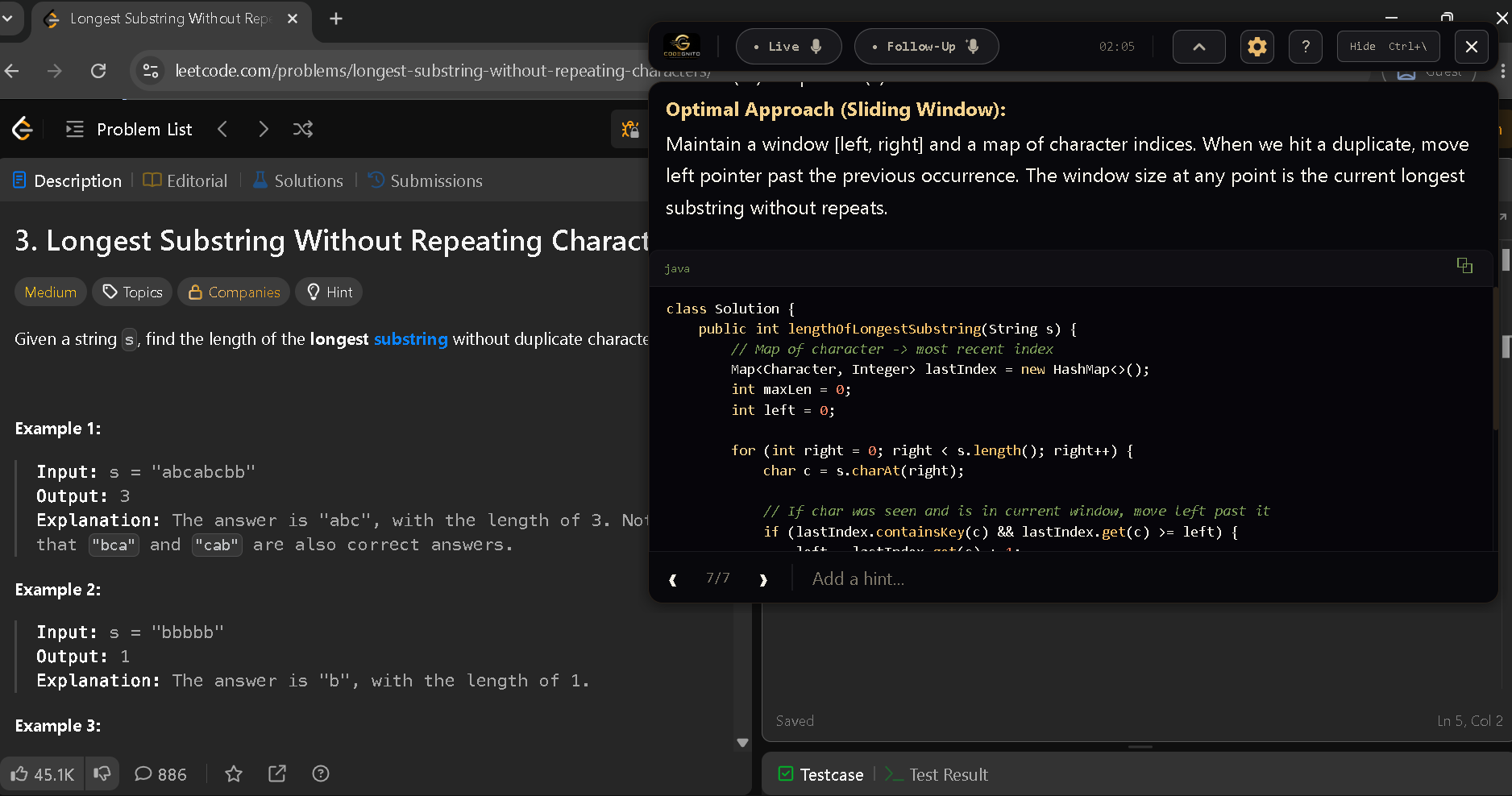Collapse the overlay with the up chevron
The image size is (1512, 796).
pyautogui.click(x=1198, y=47)
